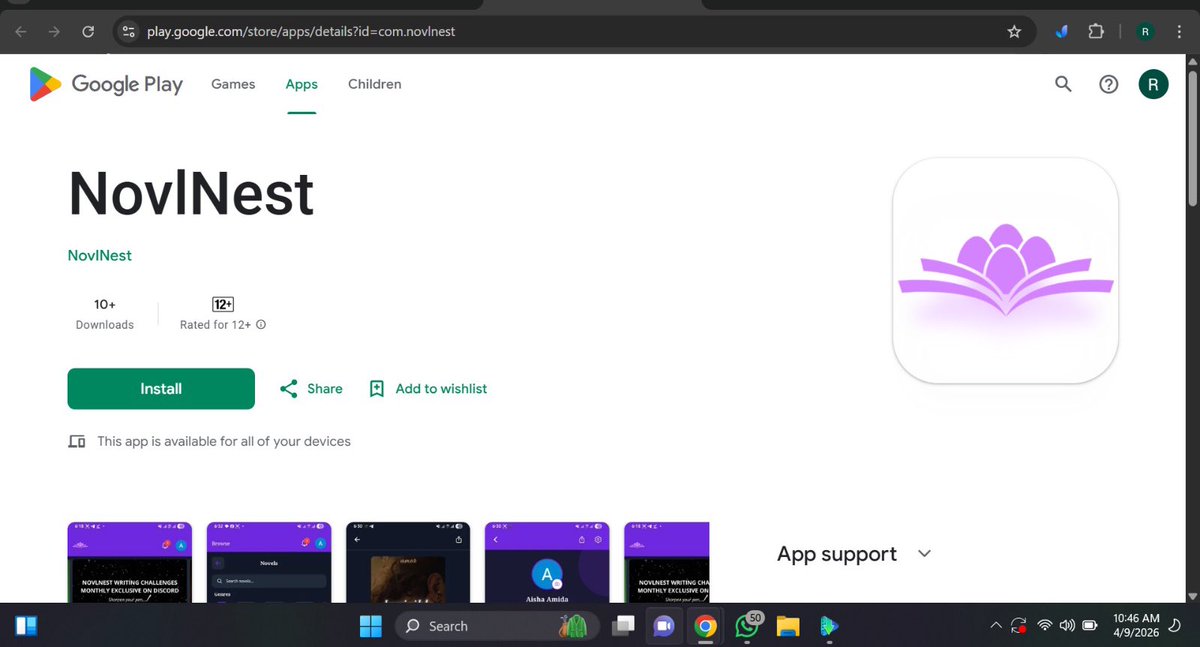Open the Chrome profile R avatar

tap(1145, 31)
